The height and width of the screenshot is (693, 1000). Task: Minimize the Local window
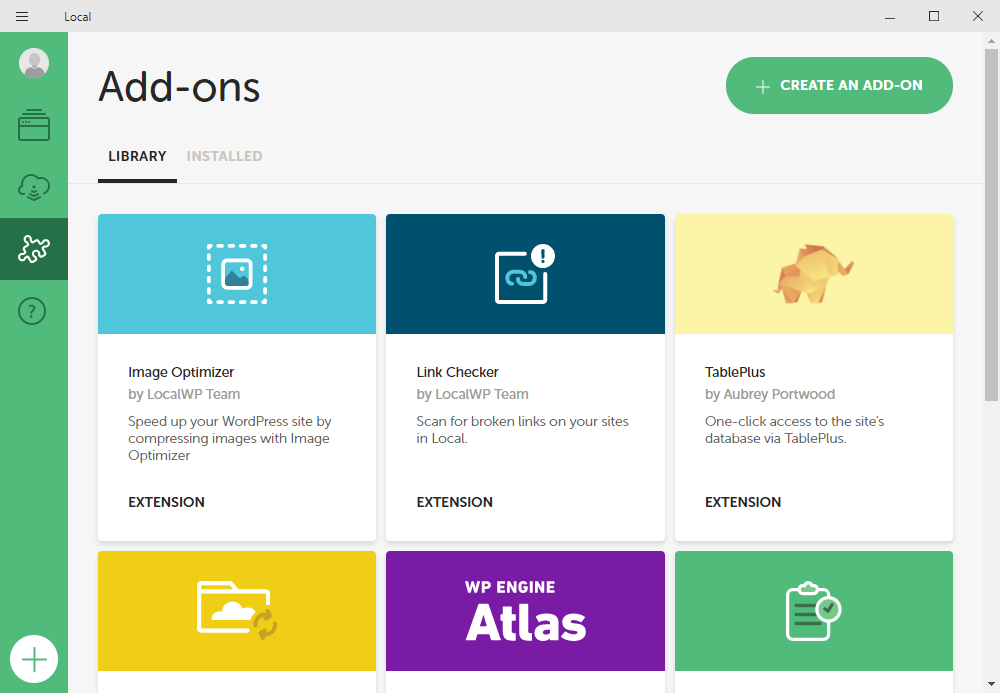[x=890, y=16]
